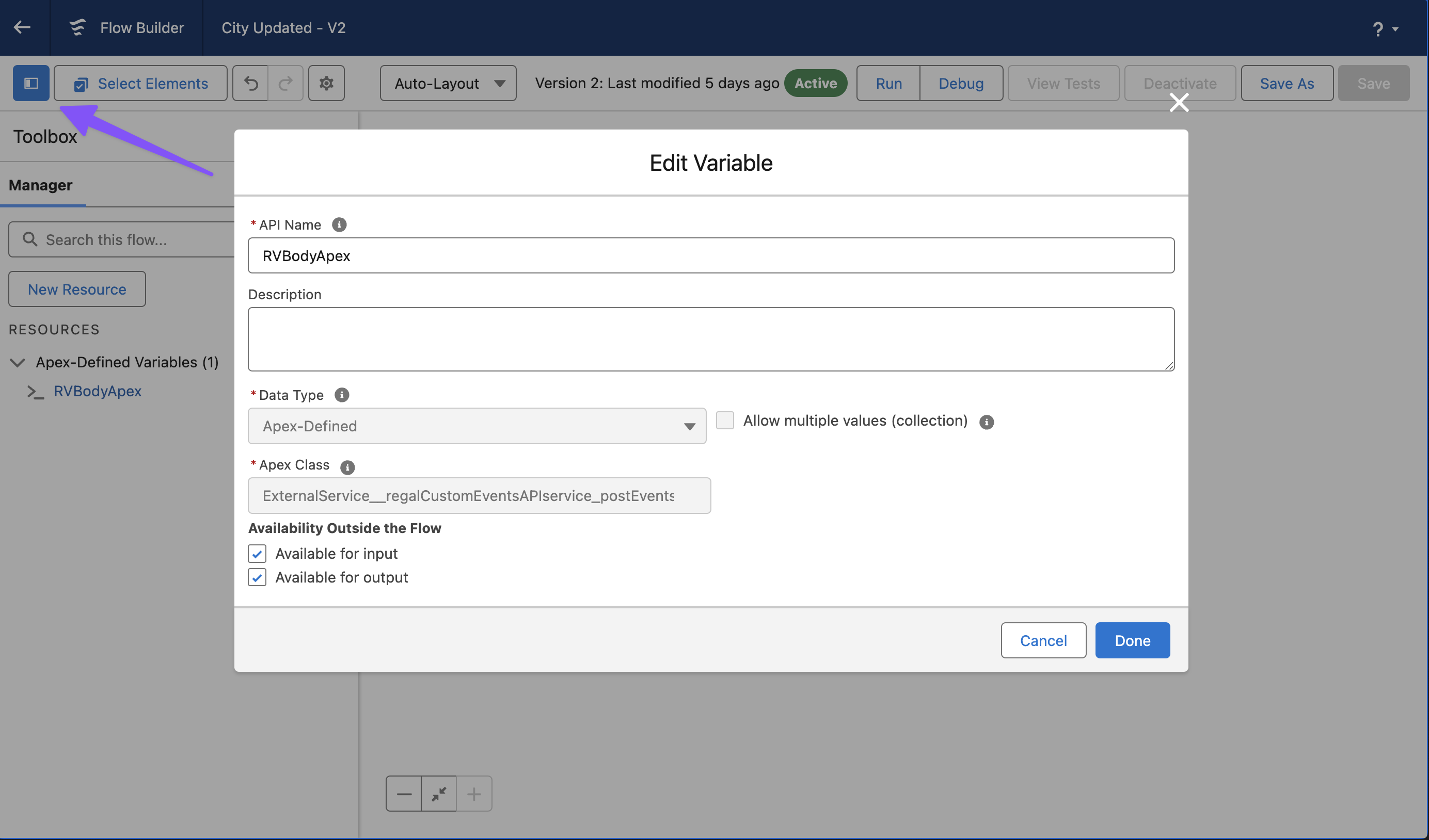Collapse the Apex-Defined Variables section

tap(18, 362)
